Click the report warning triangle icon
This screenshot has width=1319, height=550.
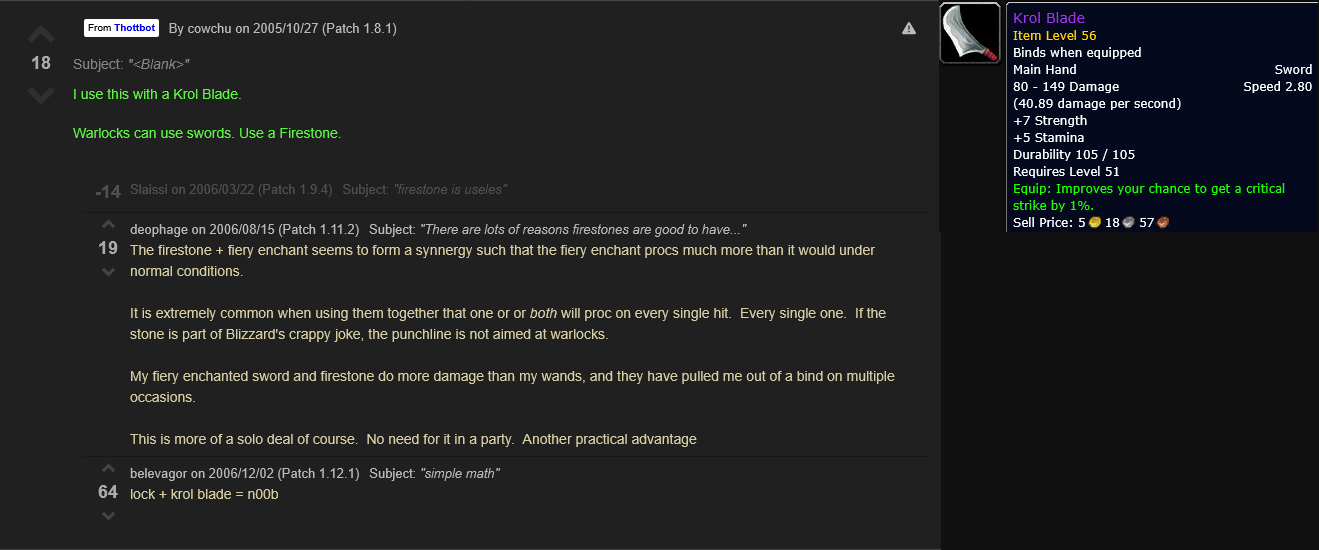[908, 29]
